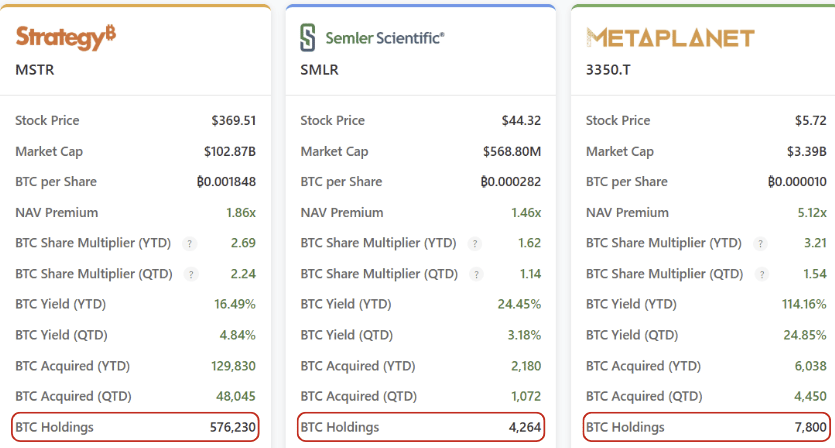Click the Metaplanet logo

tap(669, 38)
